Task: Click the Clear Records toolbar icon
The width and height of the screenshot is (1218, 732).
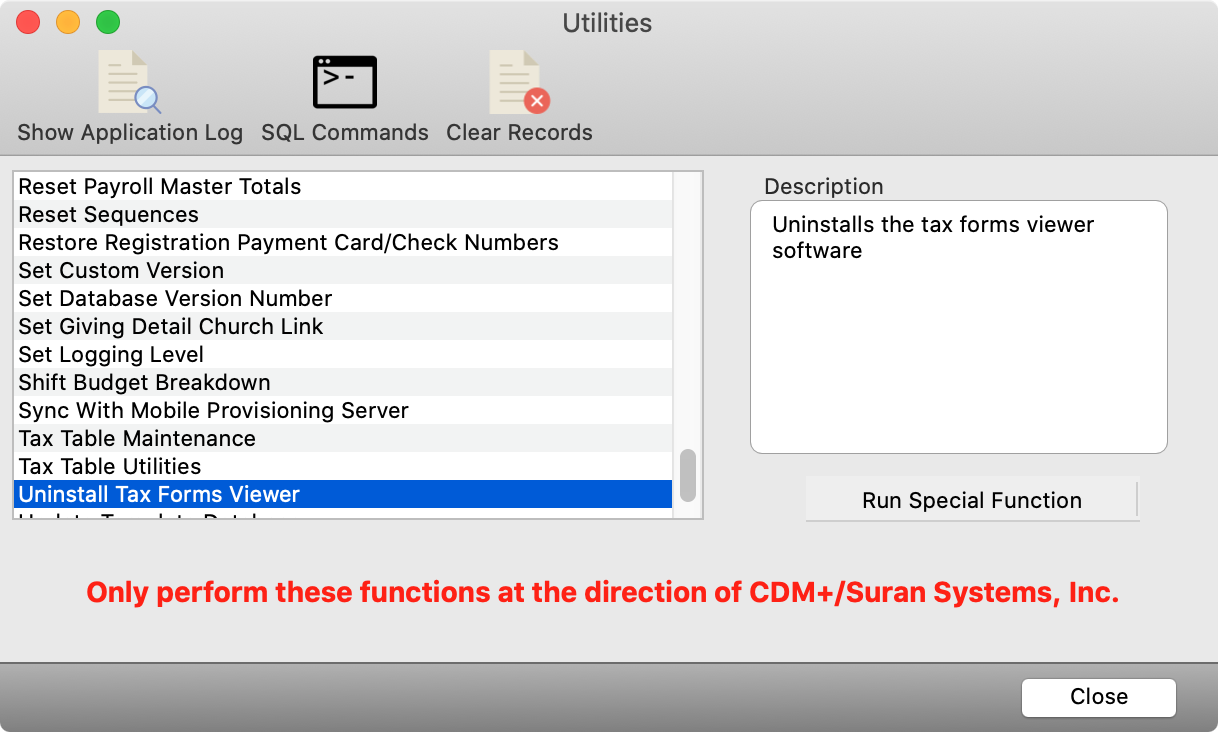Action: (x=519, y=97)
